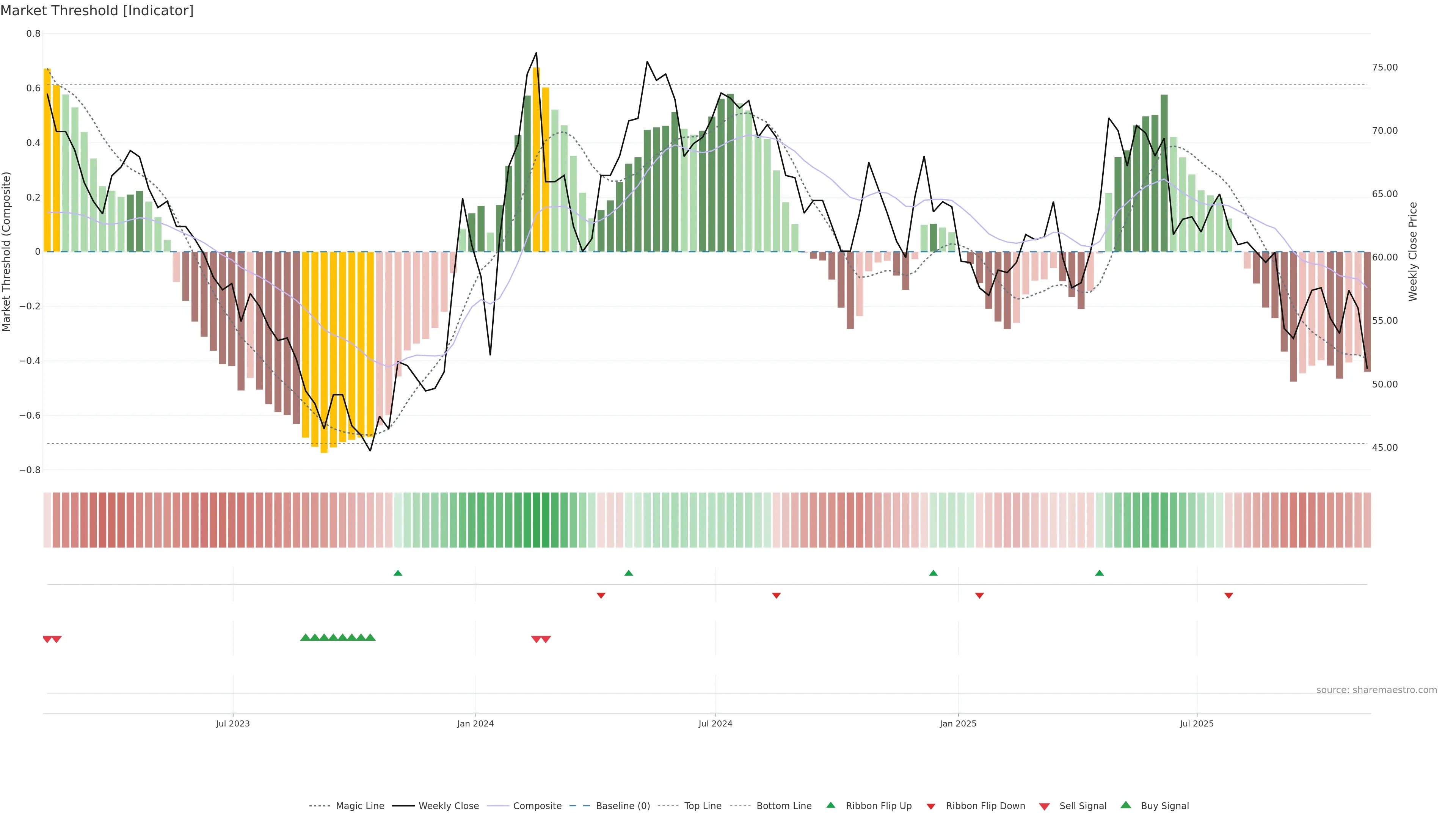Image resolution: width=1456 pixels, height=819 pixels.
Task: Click the green flip-up marker before Jan 2024
Action: [398, 573]
